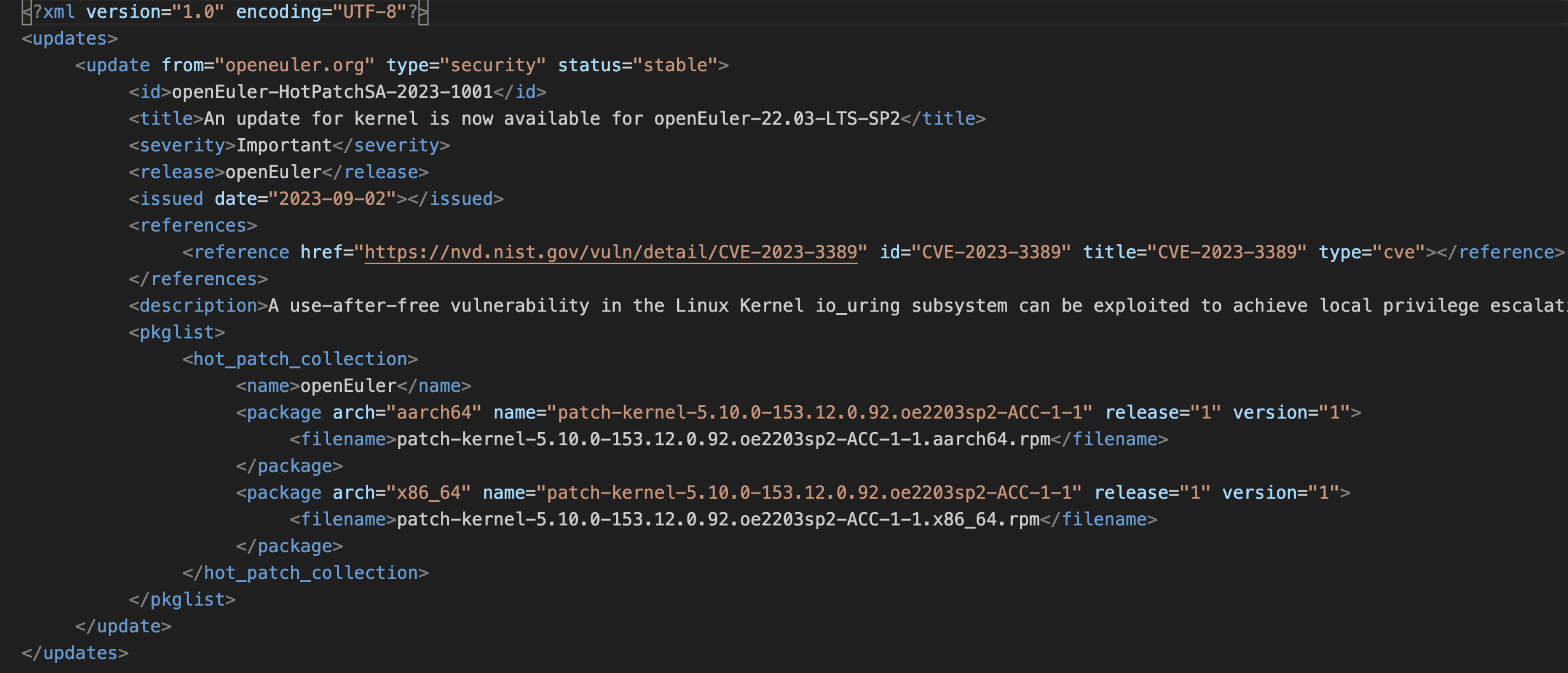Click the aarch64.rpm filename text

point(723,440)
